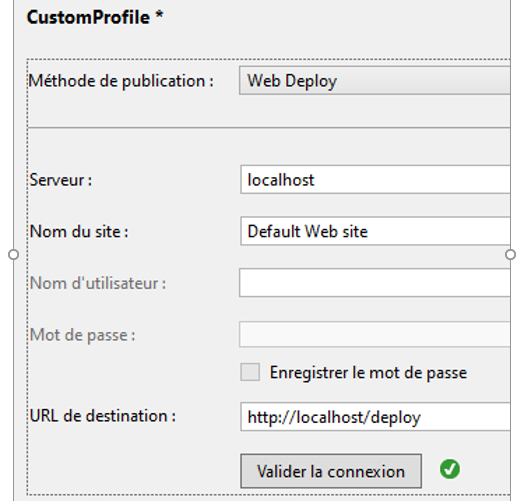
Task: Click the horizontal separator below publication method
Action: [269, 127]
